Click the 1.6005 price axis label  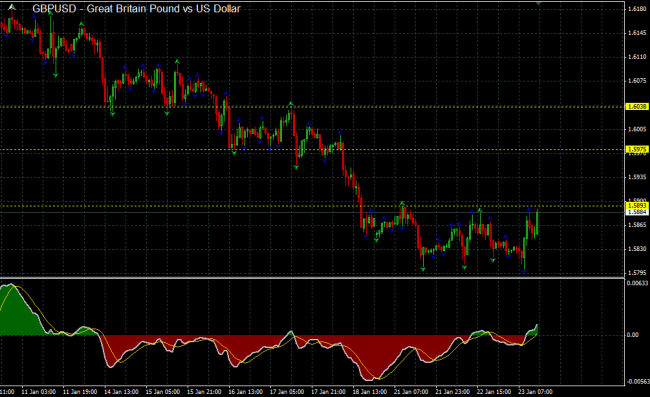[637, 129]
